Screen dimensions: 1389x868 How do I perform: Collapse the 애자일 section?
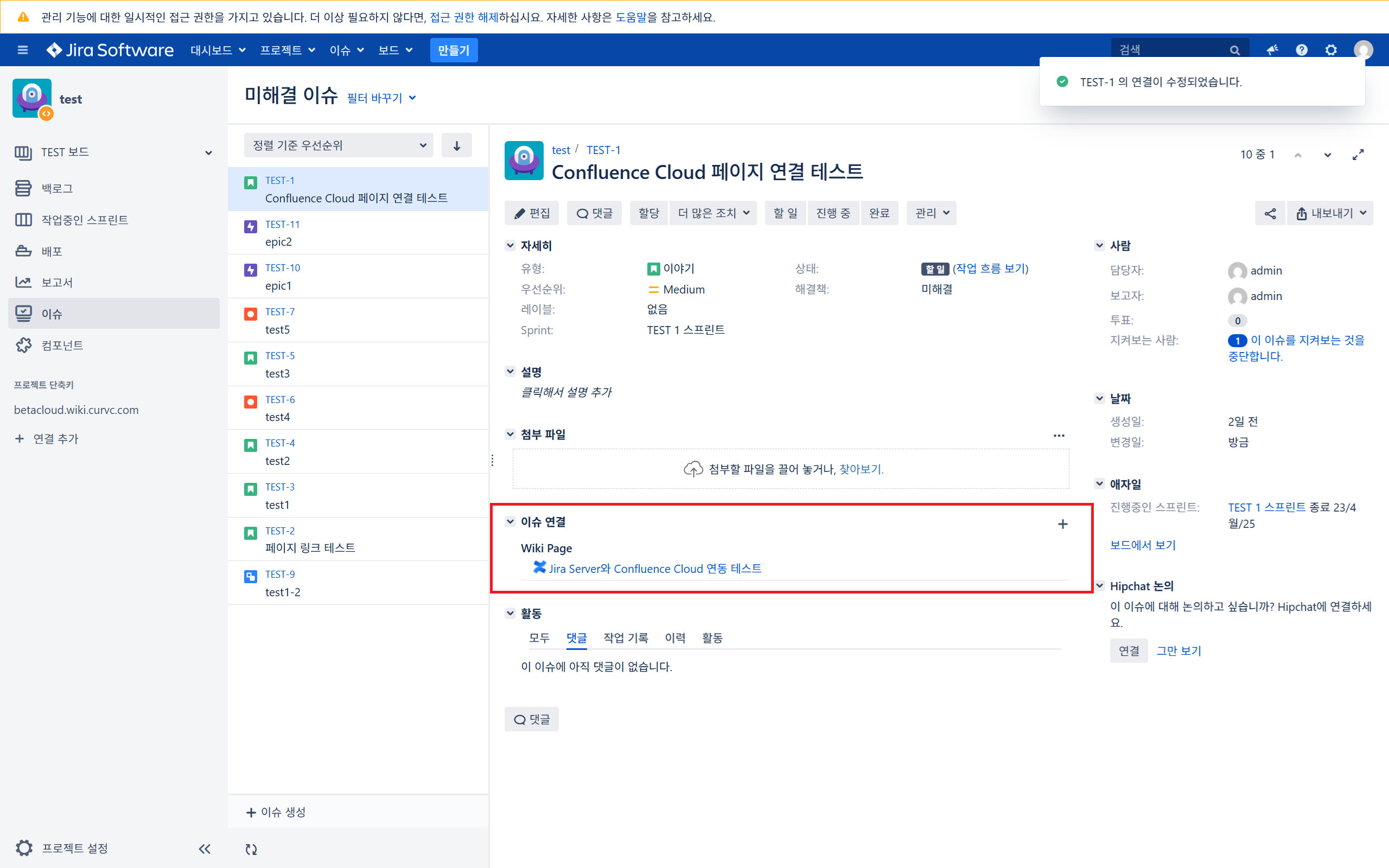[x=1100, y=484]
